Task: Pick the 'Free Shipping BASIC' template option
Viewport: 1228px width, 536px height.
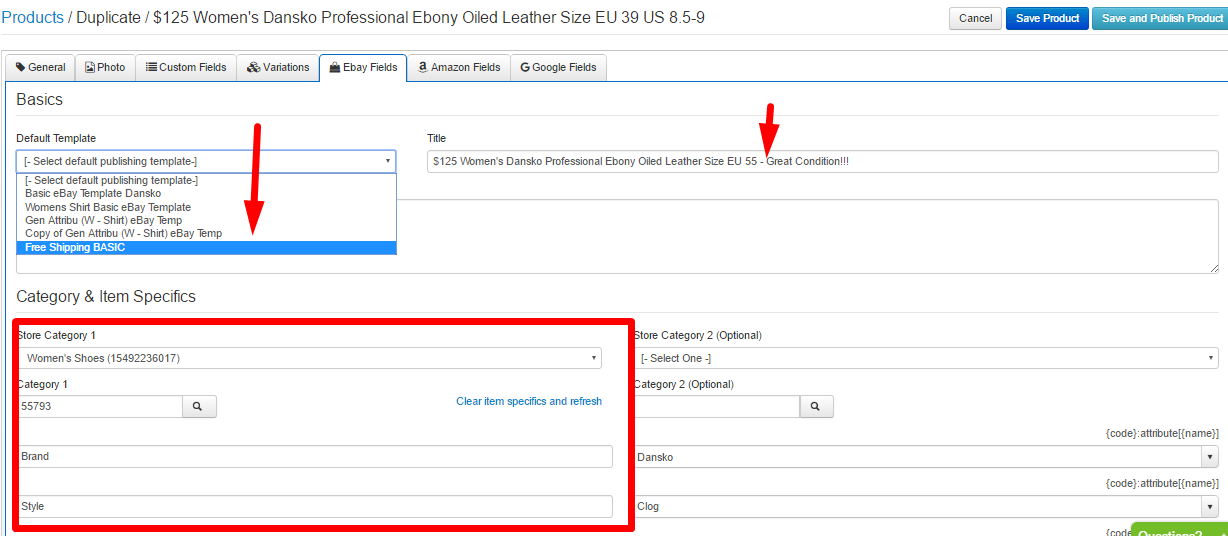Action: 206,247
